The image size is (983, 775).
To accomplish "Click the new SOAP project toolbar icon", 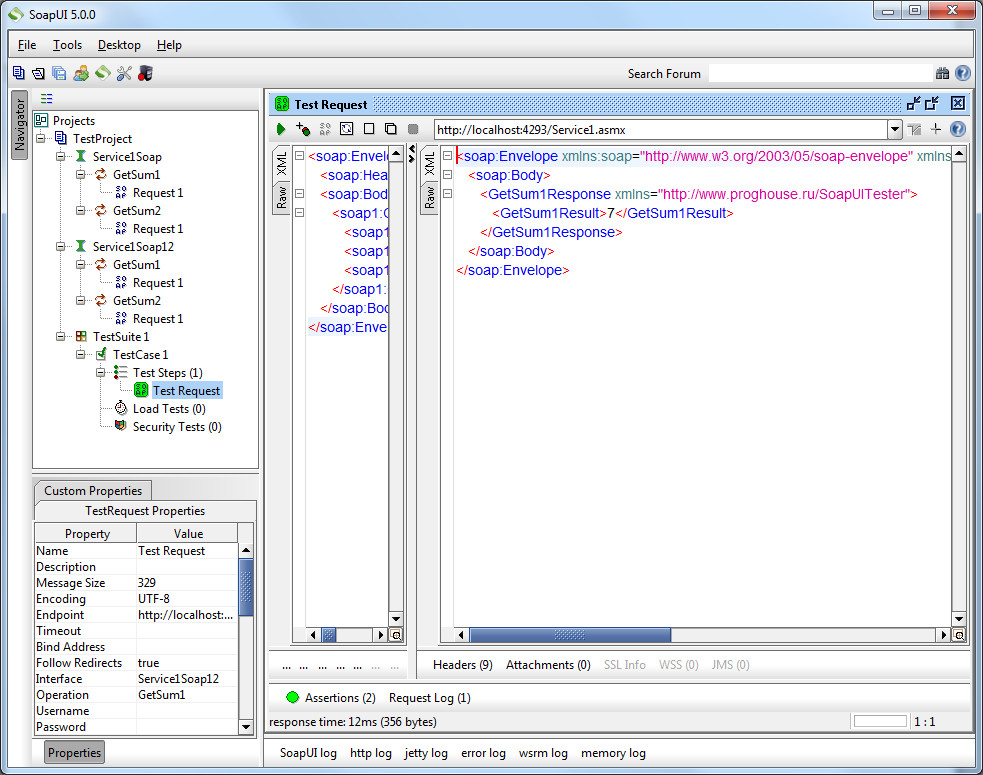I will click(x=19, y=73).
